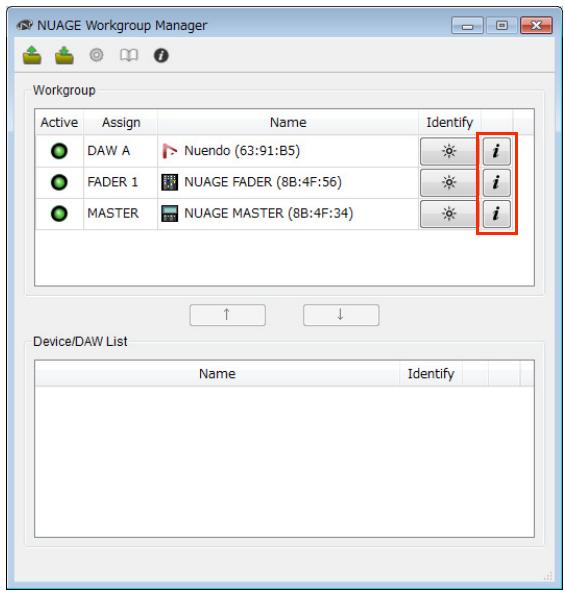Click the down arrow move button
The width and height of the screenshot is (565, 593).
341,315
